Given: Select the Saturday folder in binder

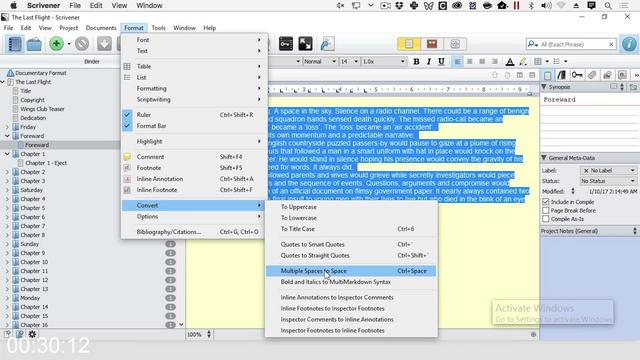Looking at the screenshot, I should pyautogui.click(x=31, y=190).
